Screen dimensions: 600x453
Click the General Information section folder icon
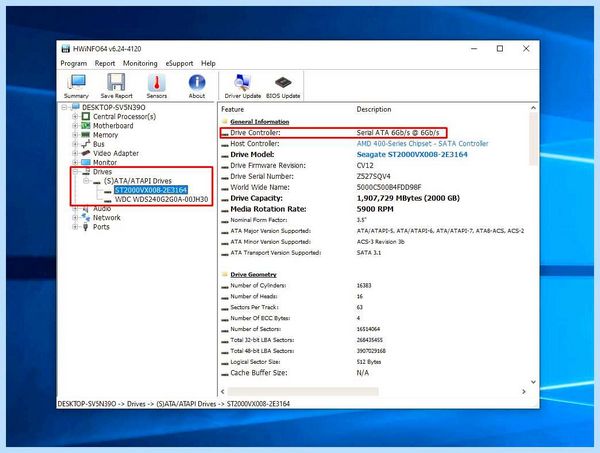click(225, 121)
